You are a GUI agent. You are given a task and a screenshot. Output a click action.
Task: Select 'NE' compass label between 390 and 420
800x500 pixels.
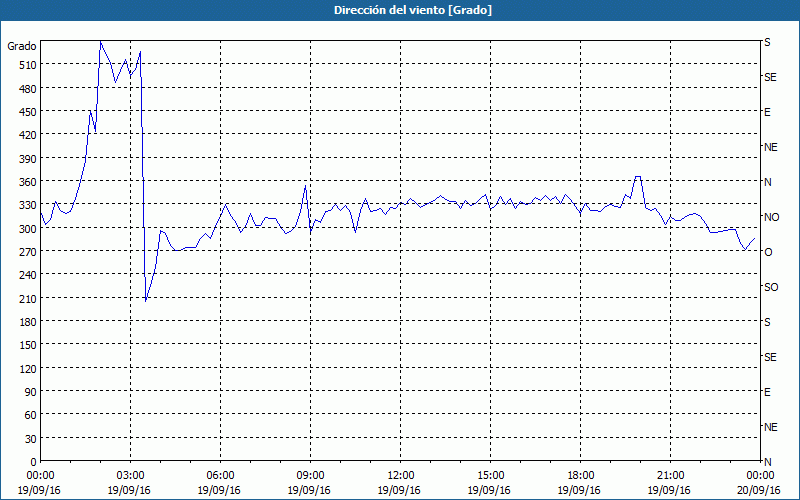tap(770, 147)
